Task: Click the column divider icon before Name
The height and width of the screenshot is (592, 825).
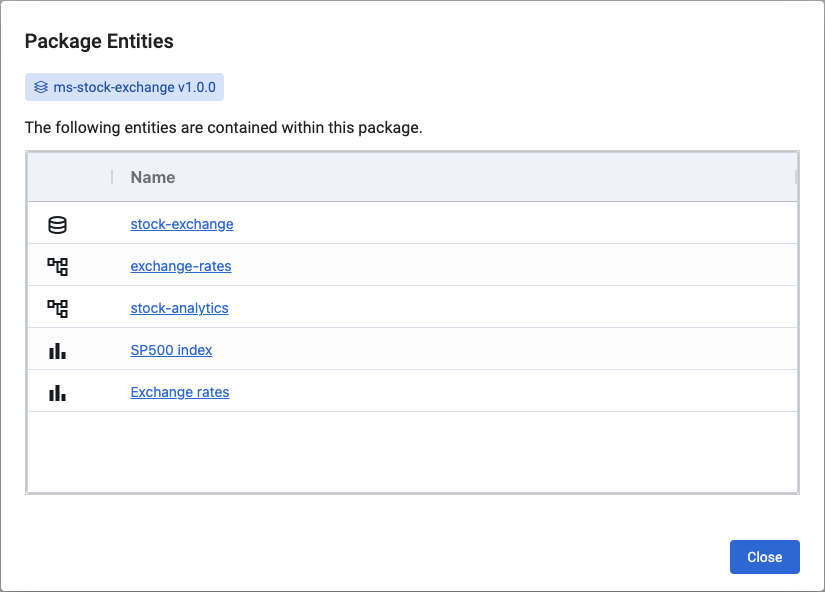Action: click(x=112, y=177)
